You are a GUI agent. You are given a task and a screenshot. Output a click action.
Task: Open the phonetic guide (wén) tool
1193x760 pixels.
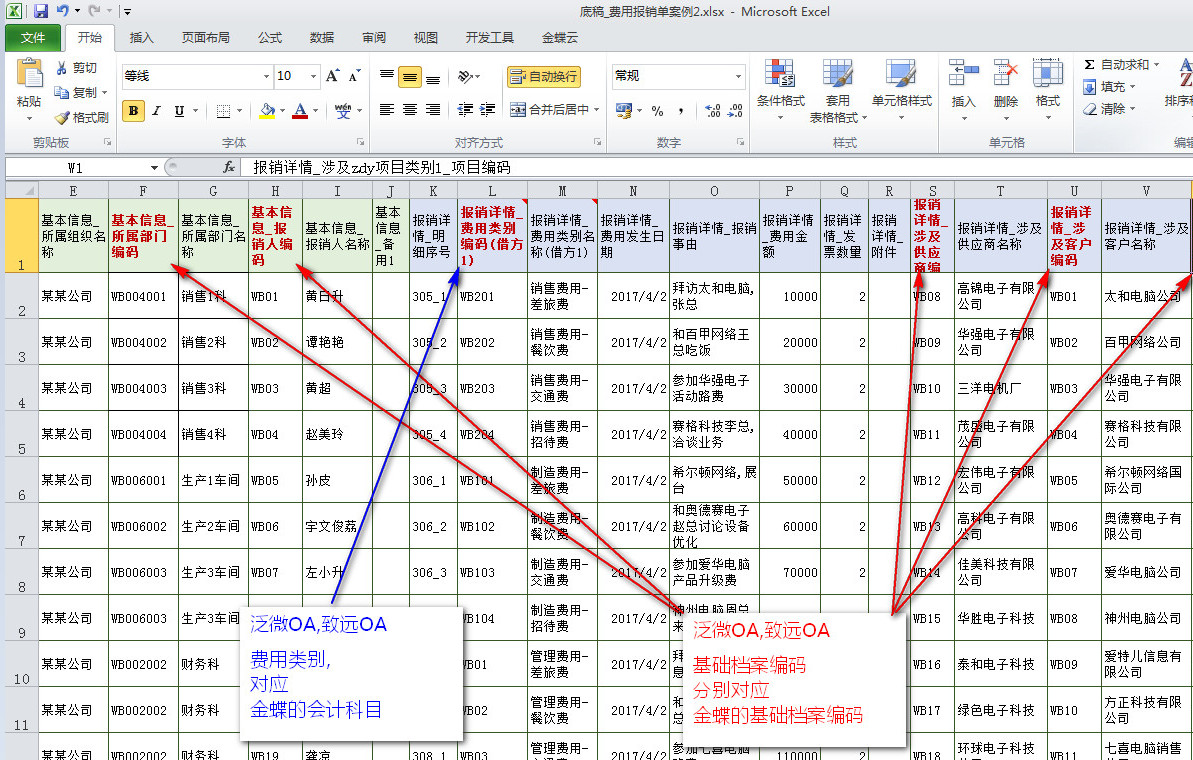343,111
